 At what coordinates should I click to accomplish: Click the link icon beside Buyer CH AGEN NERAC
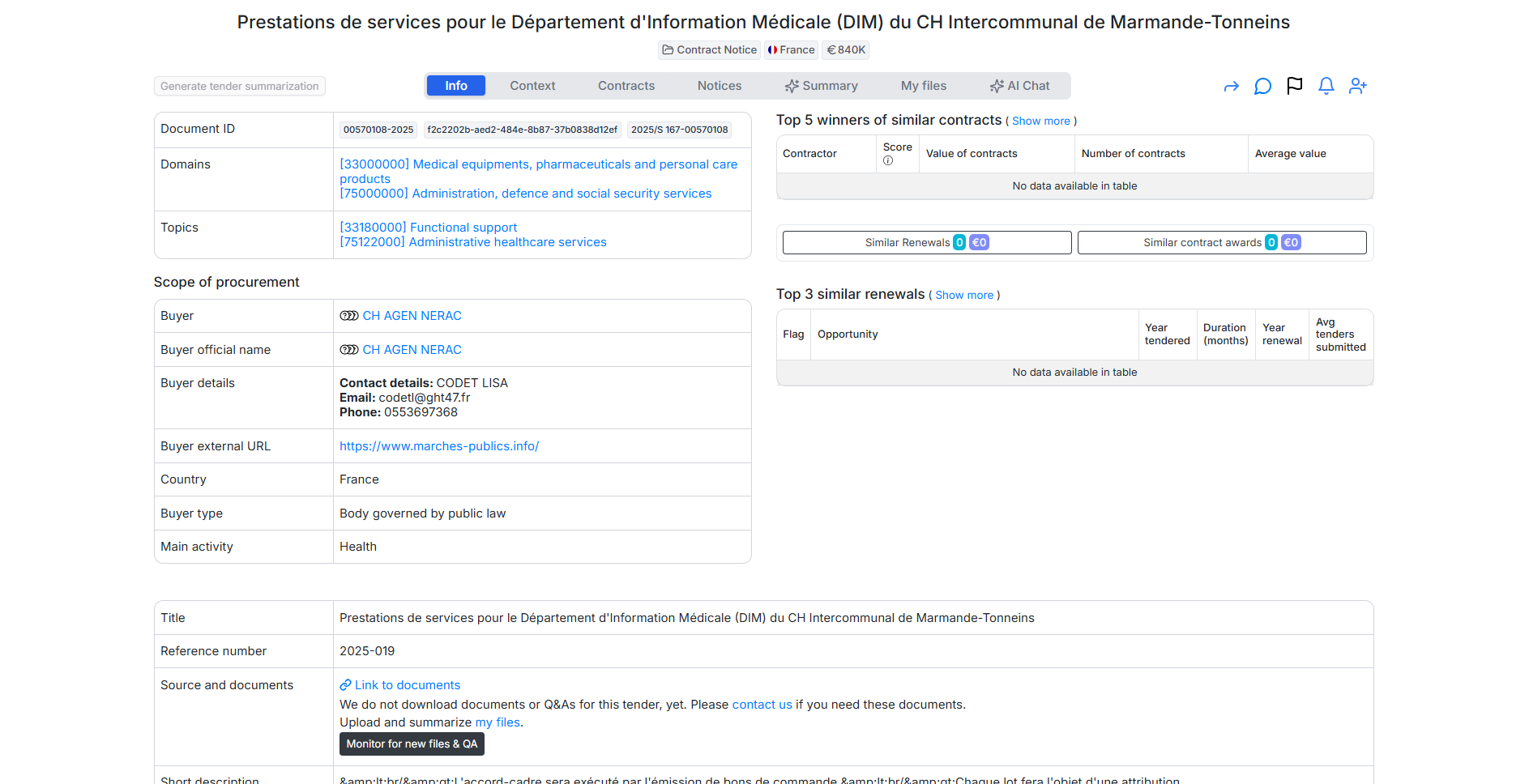(x=349, y=316)
